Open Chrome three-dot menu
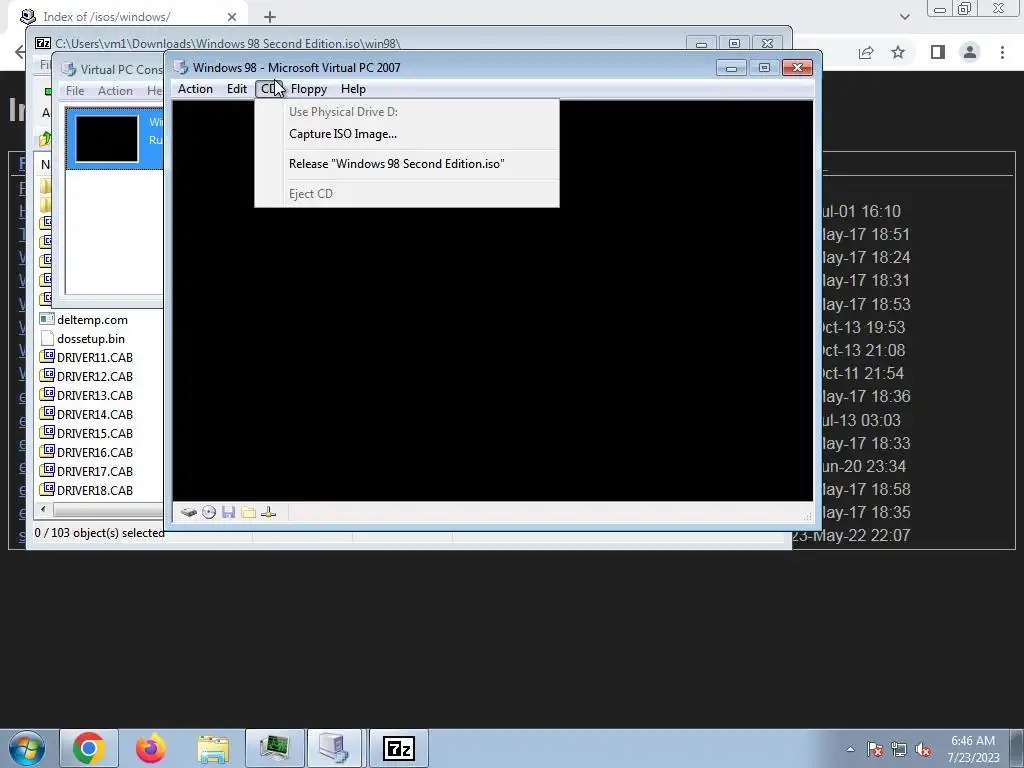This screenshot has height=768, width=1024. pyautogui.click(x=1002, y=52)
